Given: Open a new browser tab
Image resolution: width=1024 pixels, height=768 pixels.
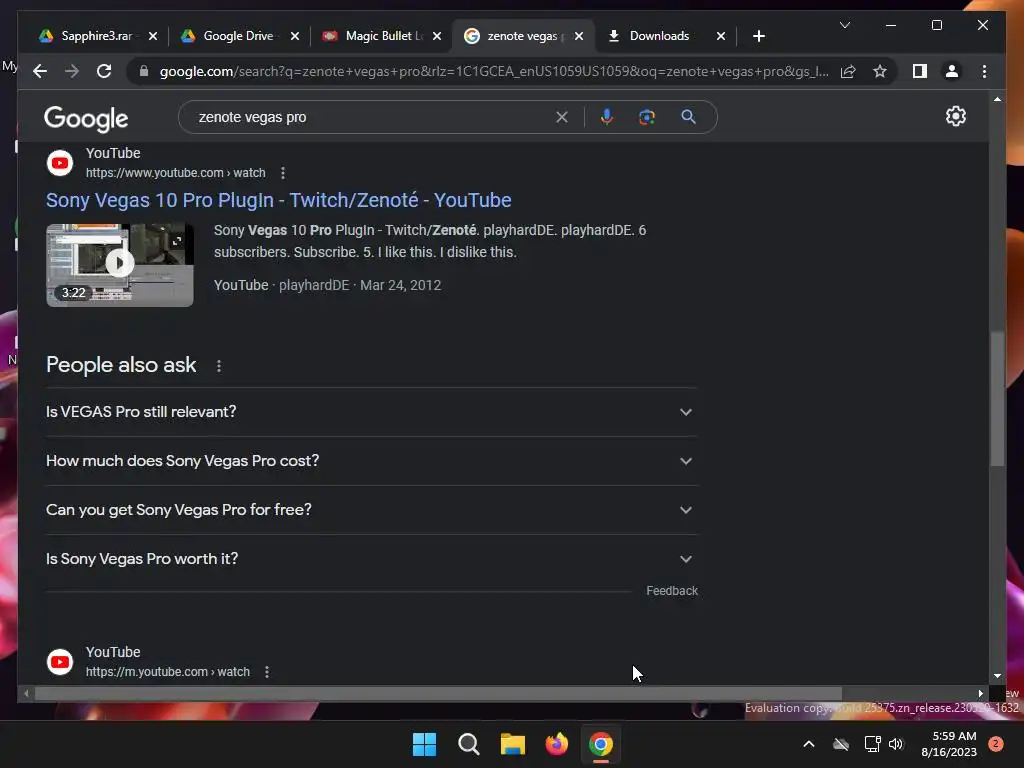Looking at the screenshot, I should pyautogui.click(x=758, y=36).
